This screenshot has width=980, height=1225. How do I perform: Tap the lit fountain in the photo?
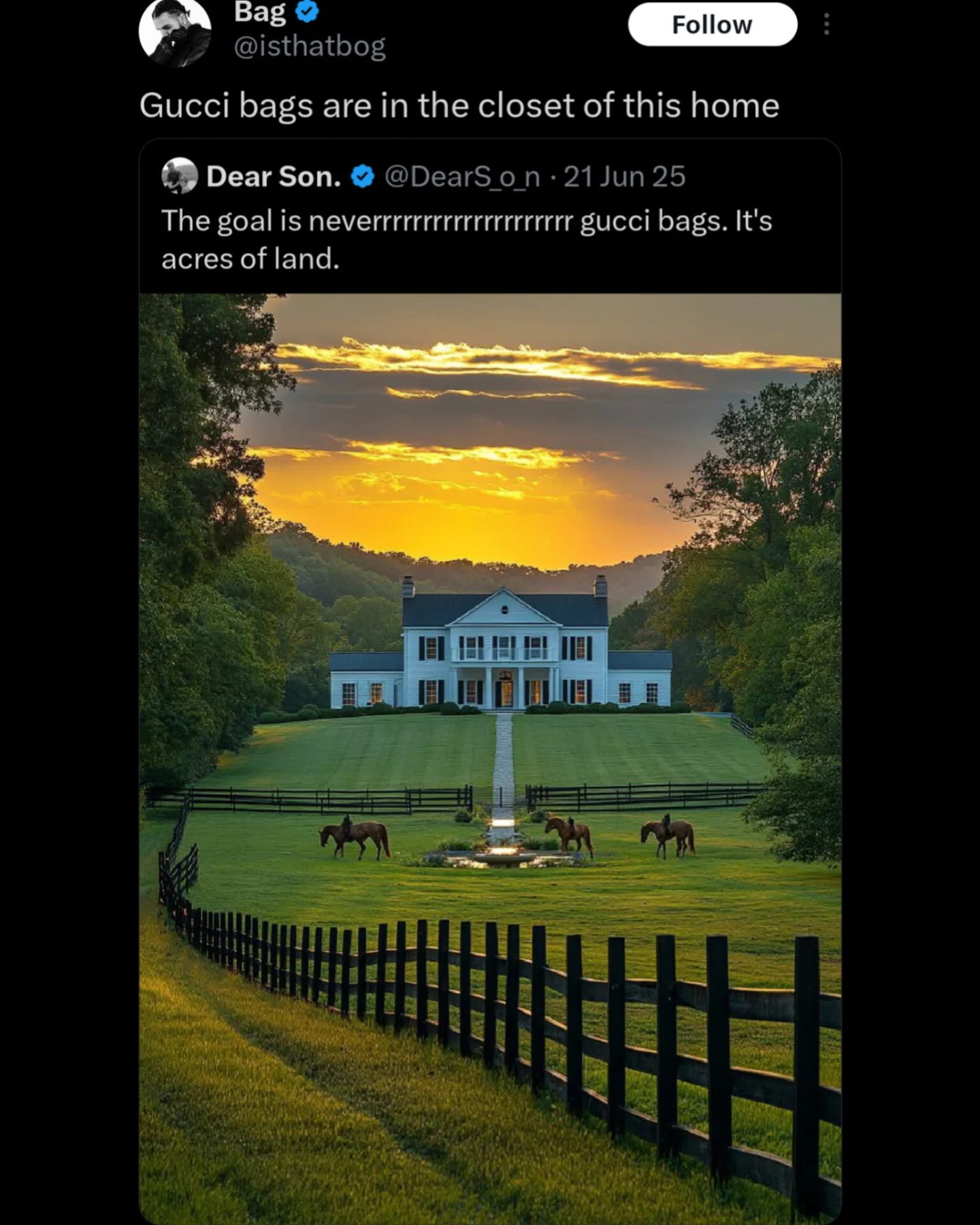[x=503, y=851]
